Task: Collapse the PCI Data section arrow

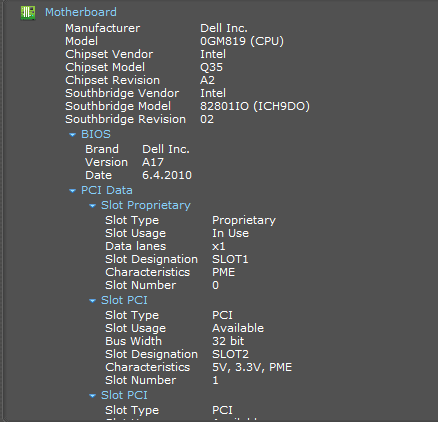Action: click(72, 191)
